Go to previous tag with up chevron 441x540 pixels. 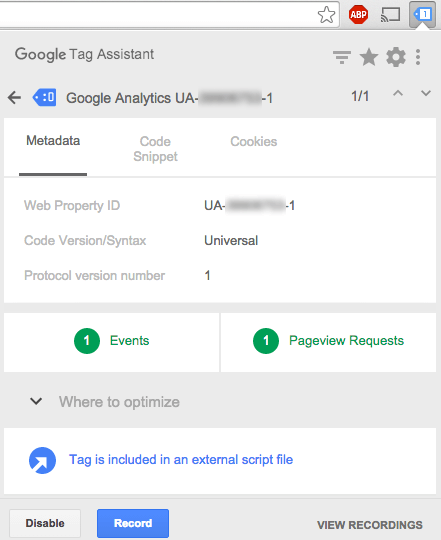398,93
